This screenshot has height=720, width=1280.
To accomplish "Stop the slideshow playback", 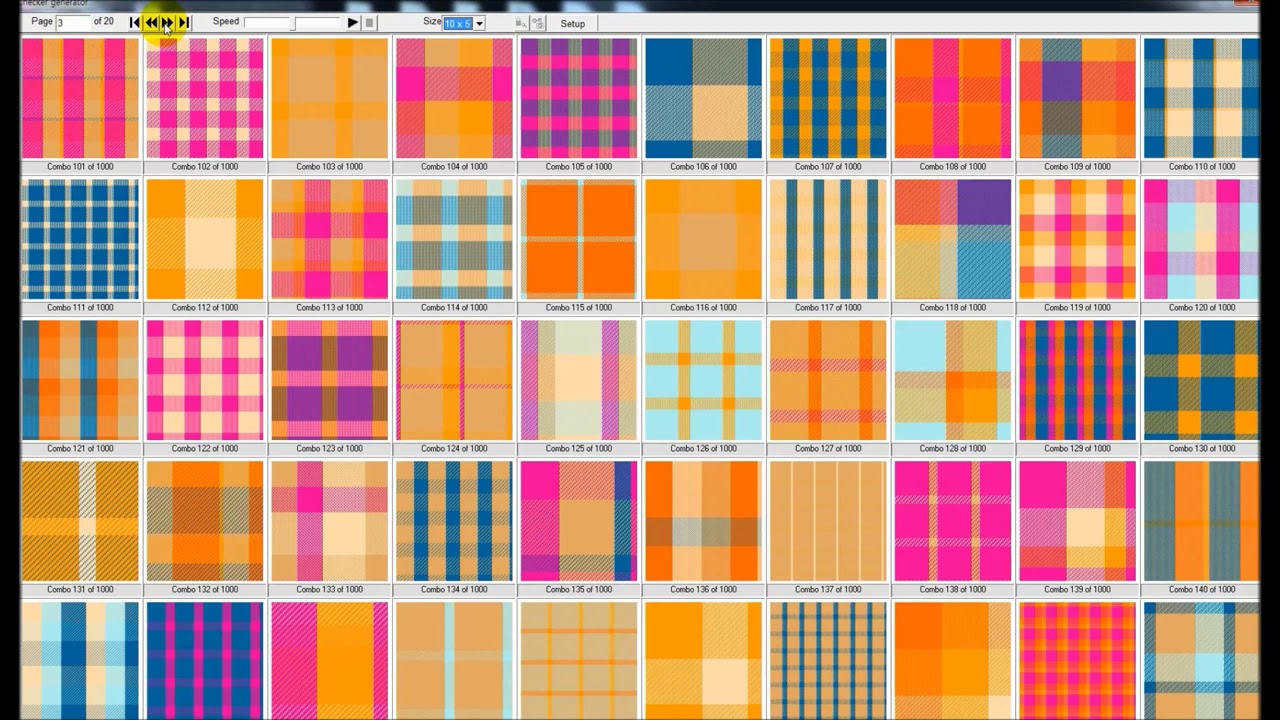I will coord(369,23).
